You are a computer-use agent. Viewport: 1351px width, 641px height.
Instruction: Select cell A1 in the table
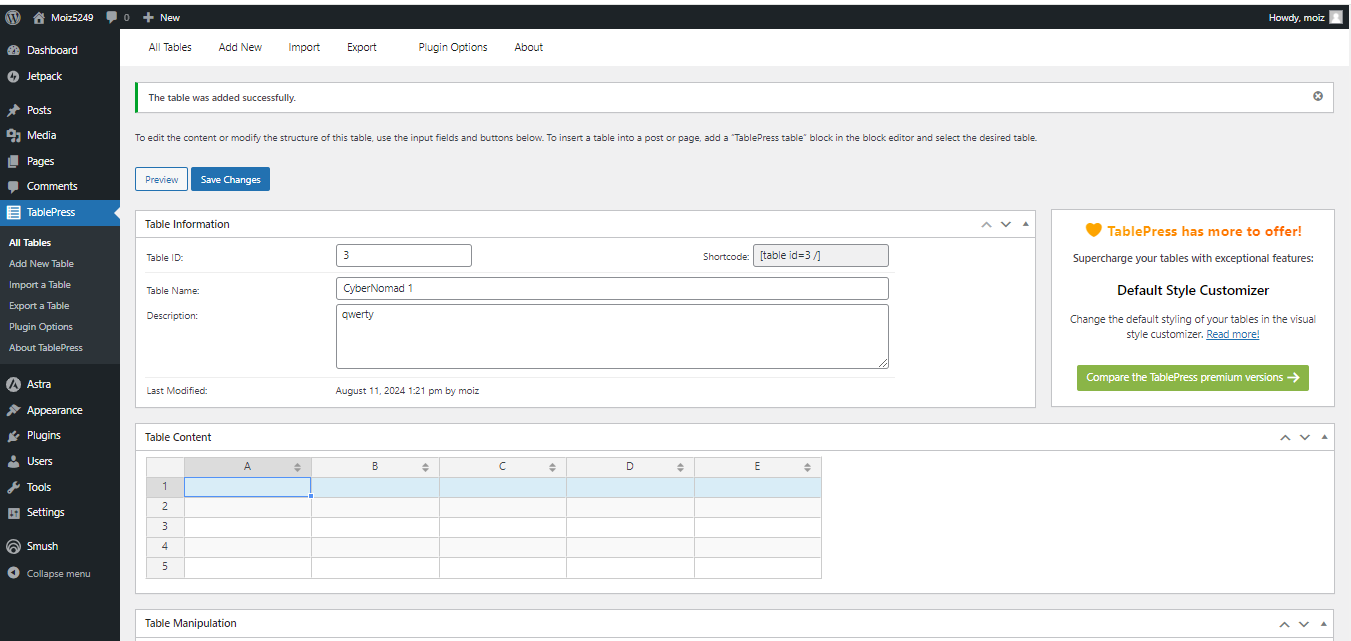tap(248, 487)
